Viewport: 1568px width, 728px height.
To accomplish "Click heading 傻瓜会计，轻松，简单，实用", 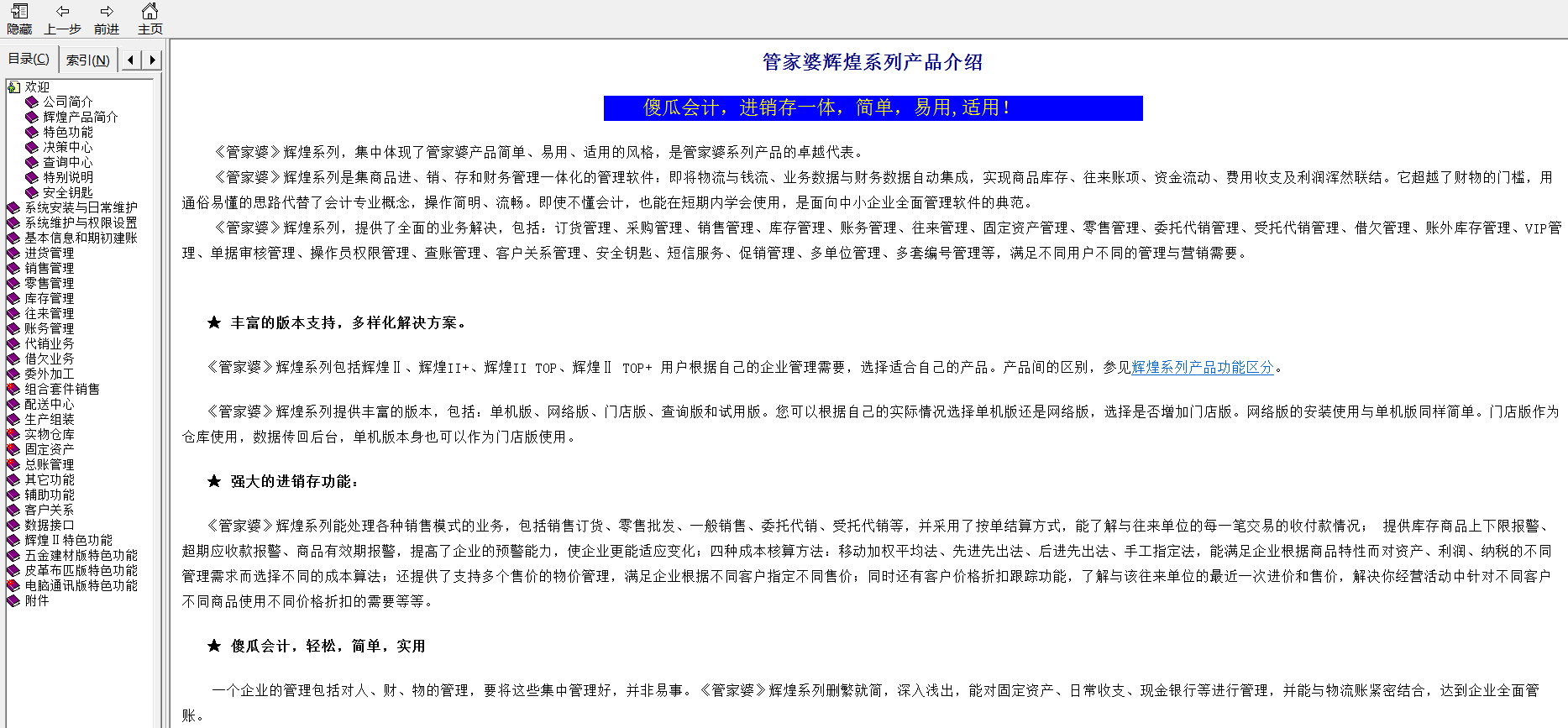I will click(x=328, y=647).
